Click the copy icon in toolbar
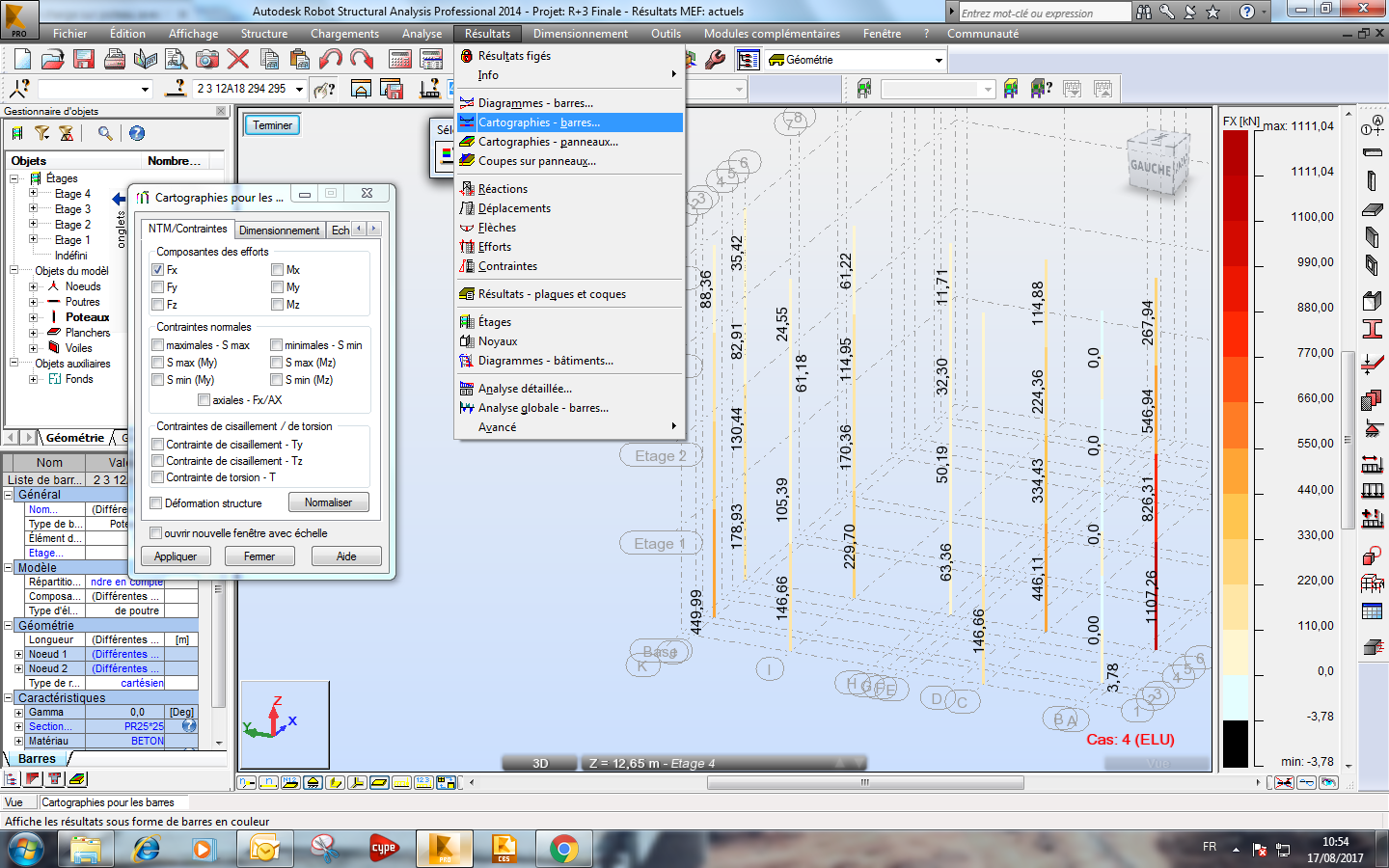The height and width of the screenshot is (868, 1389). tap(270, 60)
